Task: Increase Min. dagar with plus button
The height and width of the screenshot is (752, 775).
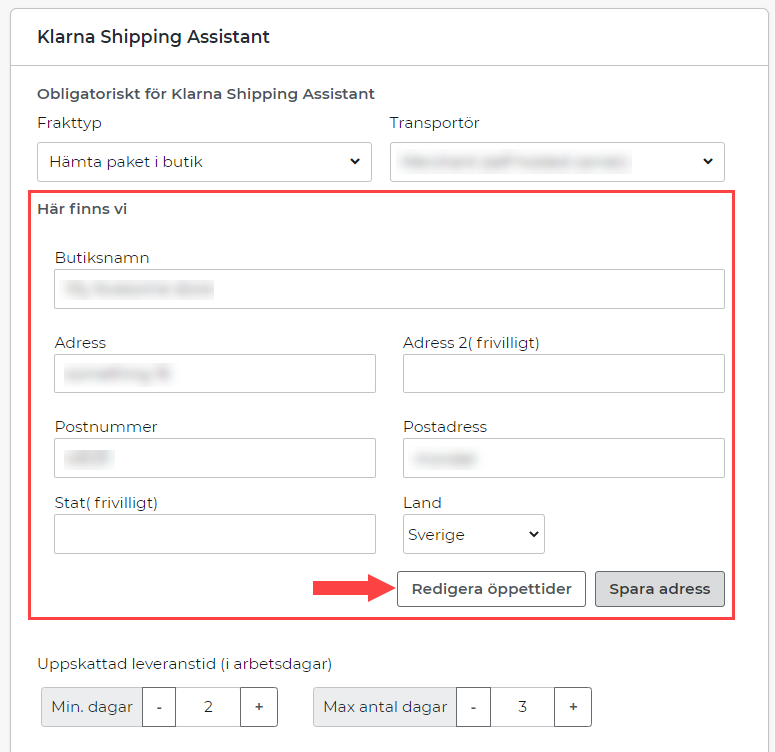Action: click(x=259, y=707)
